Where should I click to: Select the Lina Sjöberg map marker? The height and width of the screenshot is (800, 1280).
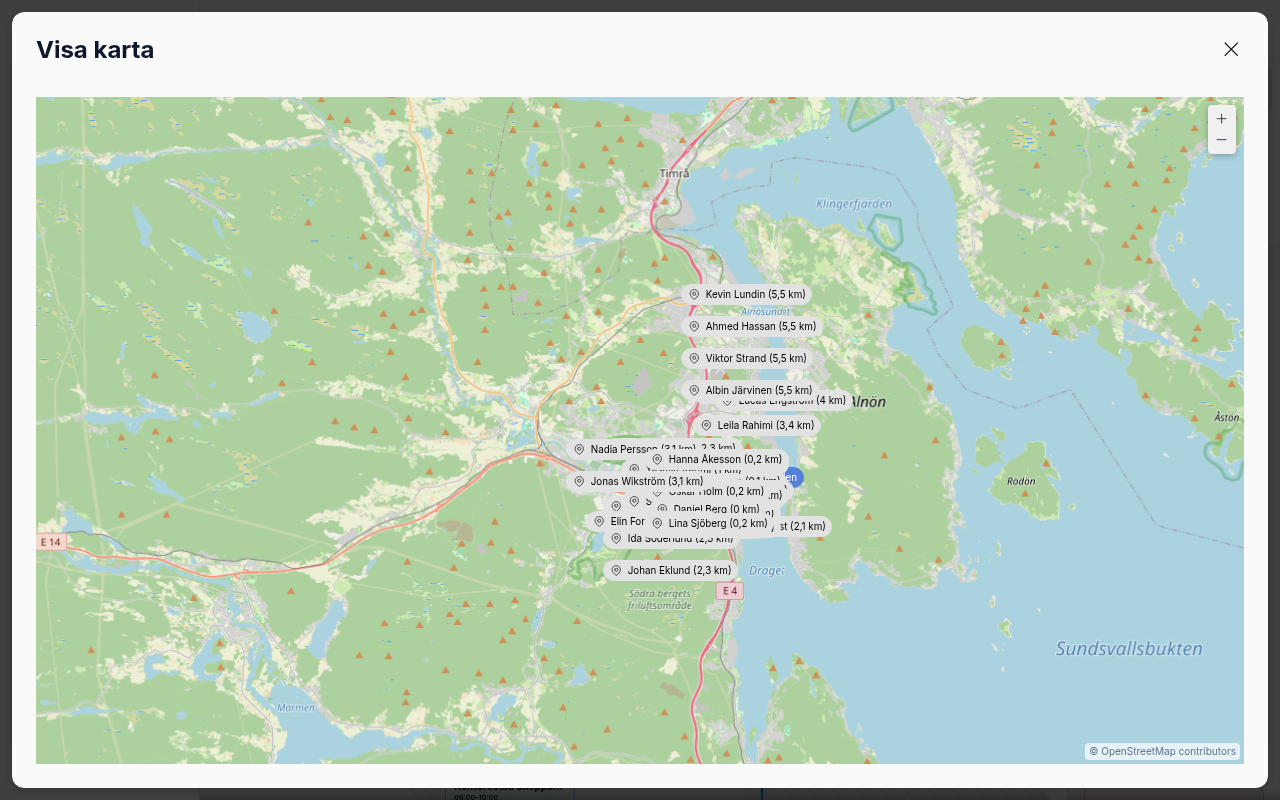[709, 523]
